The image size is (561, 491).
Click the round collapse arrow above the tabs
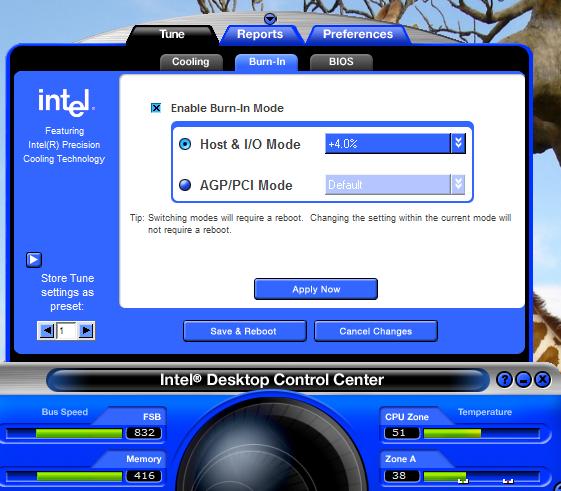coord(270,19)
